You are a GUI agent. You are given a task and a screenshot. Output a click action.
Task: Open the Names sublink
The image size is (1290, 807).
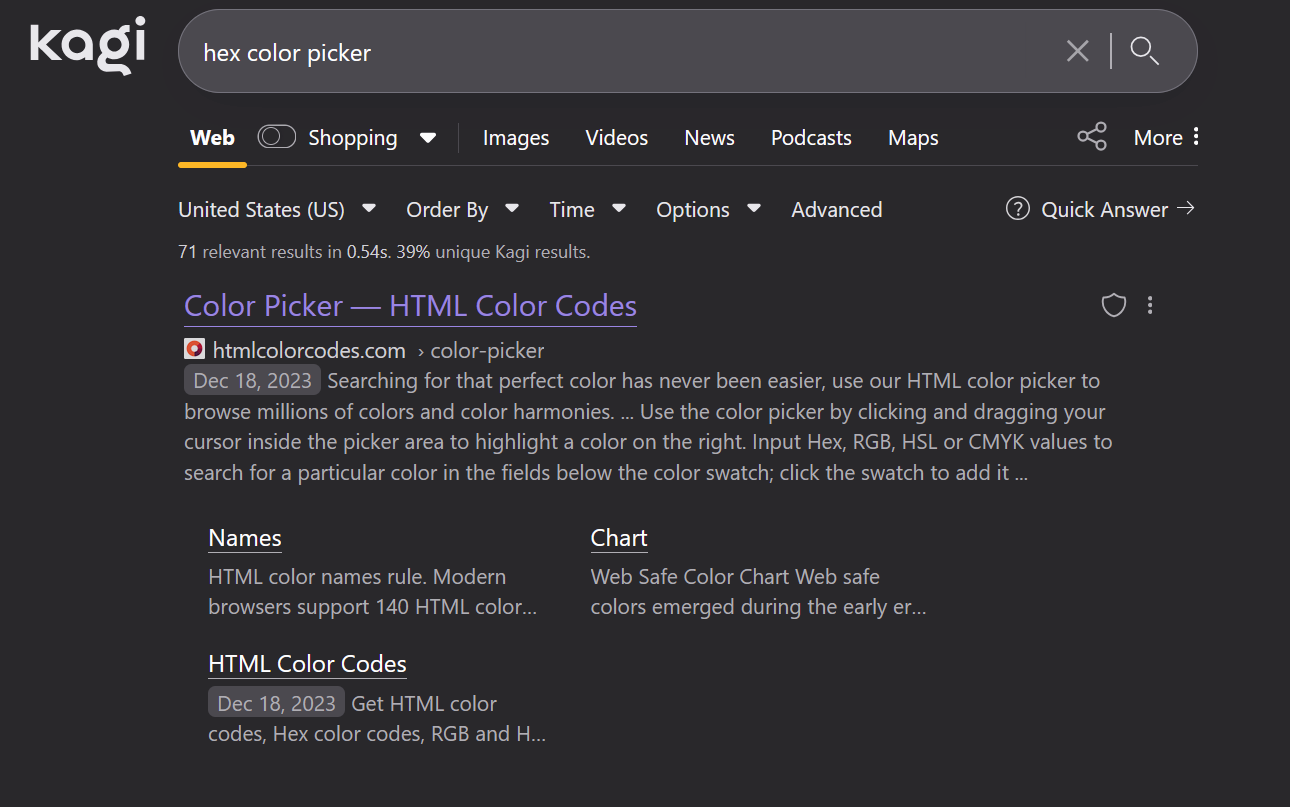245,538
